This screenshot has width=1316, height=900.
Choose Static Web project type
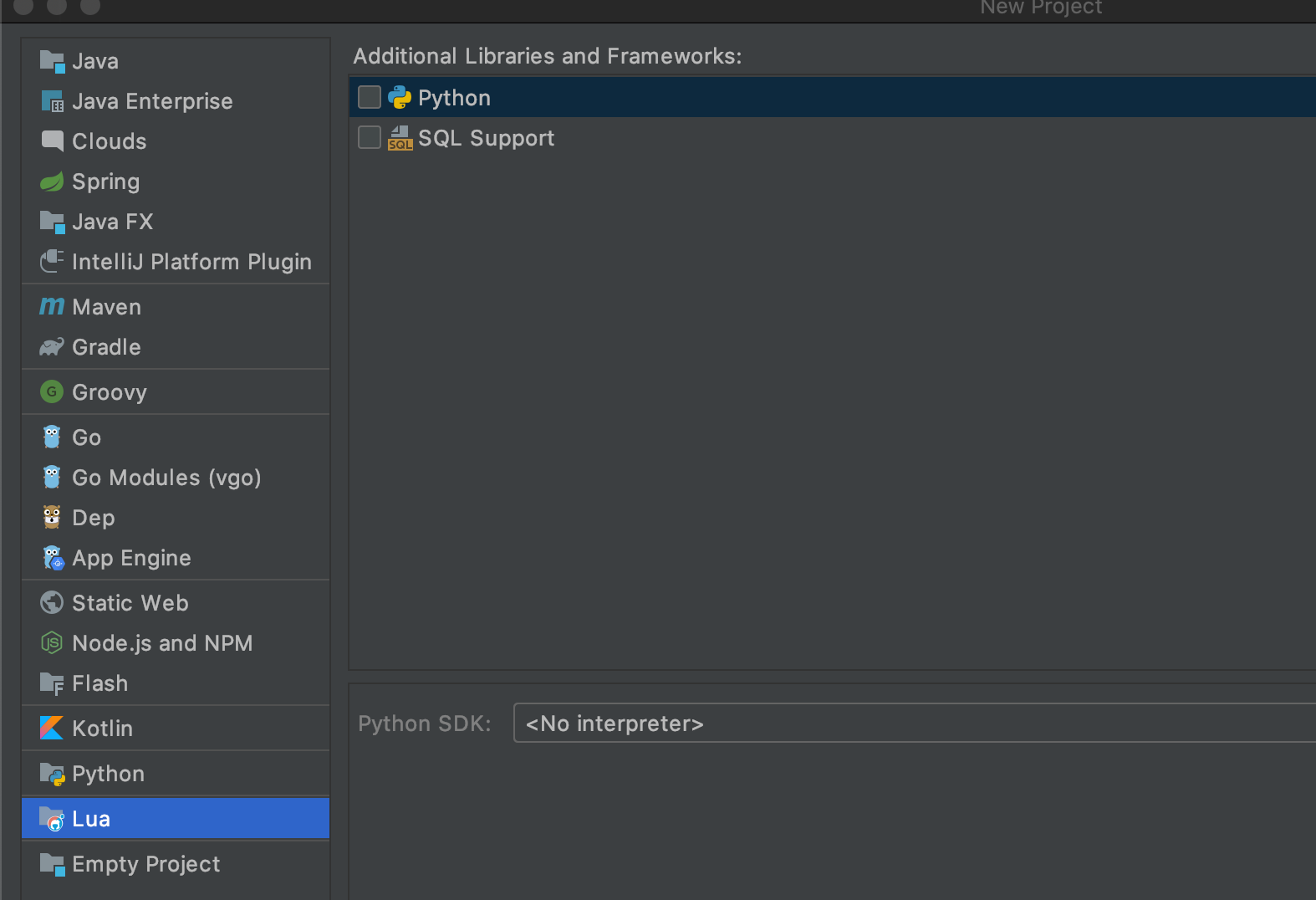coord(176,603)
